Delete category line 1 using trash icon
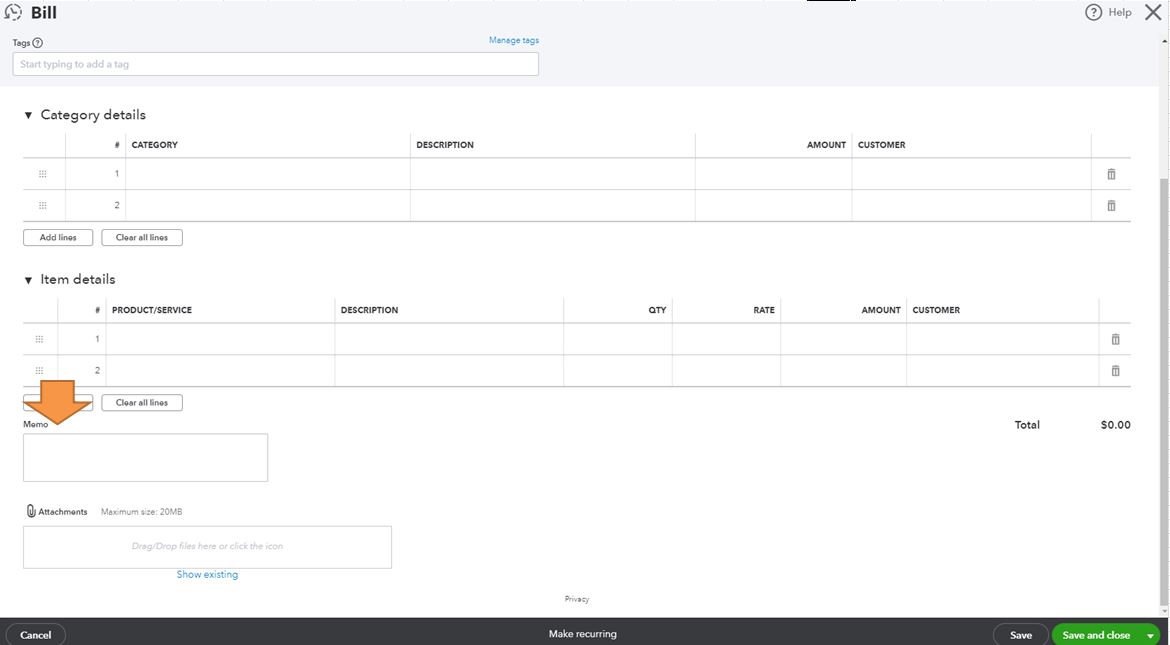This screenshot has height=645, width=1170. [1110, 173]
